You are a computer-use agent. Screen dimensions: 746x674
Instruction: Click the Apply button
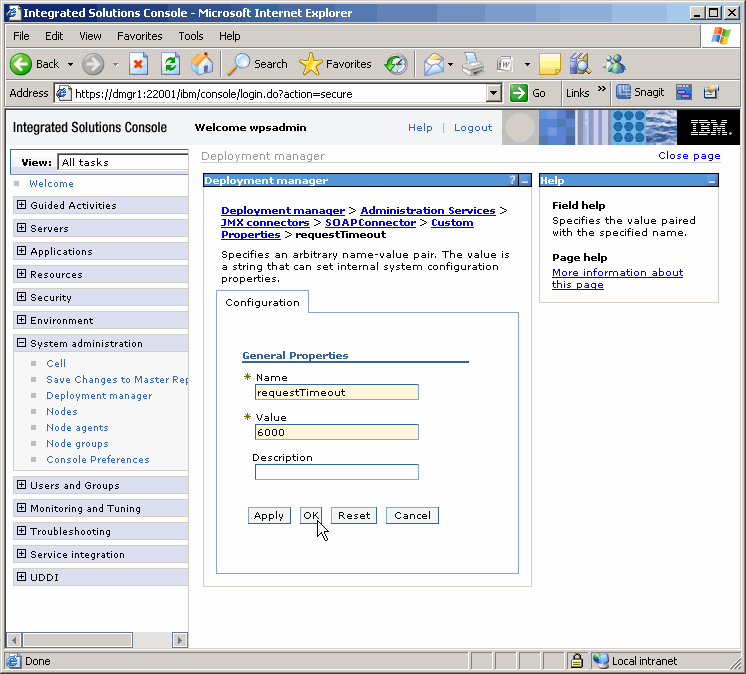(269, 515)
